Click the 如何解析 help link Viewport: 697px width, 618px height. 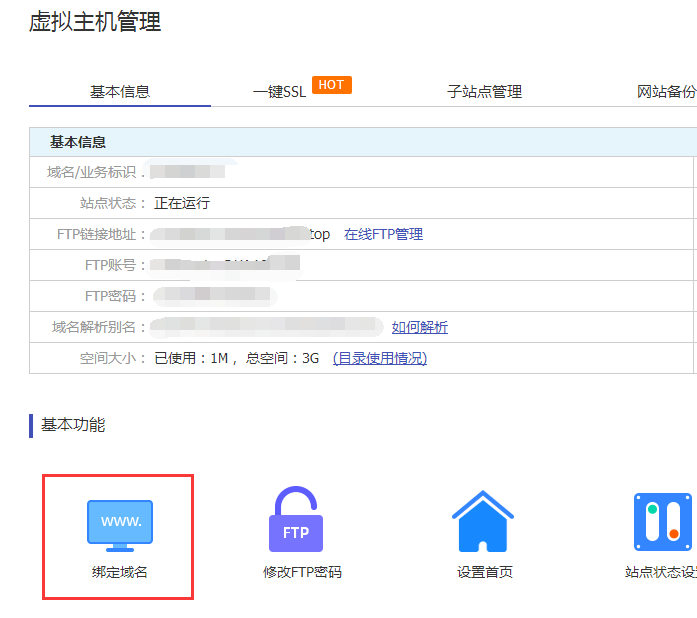point(419,327)
